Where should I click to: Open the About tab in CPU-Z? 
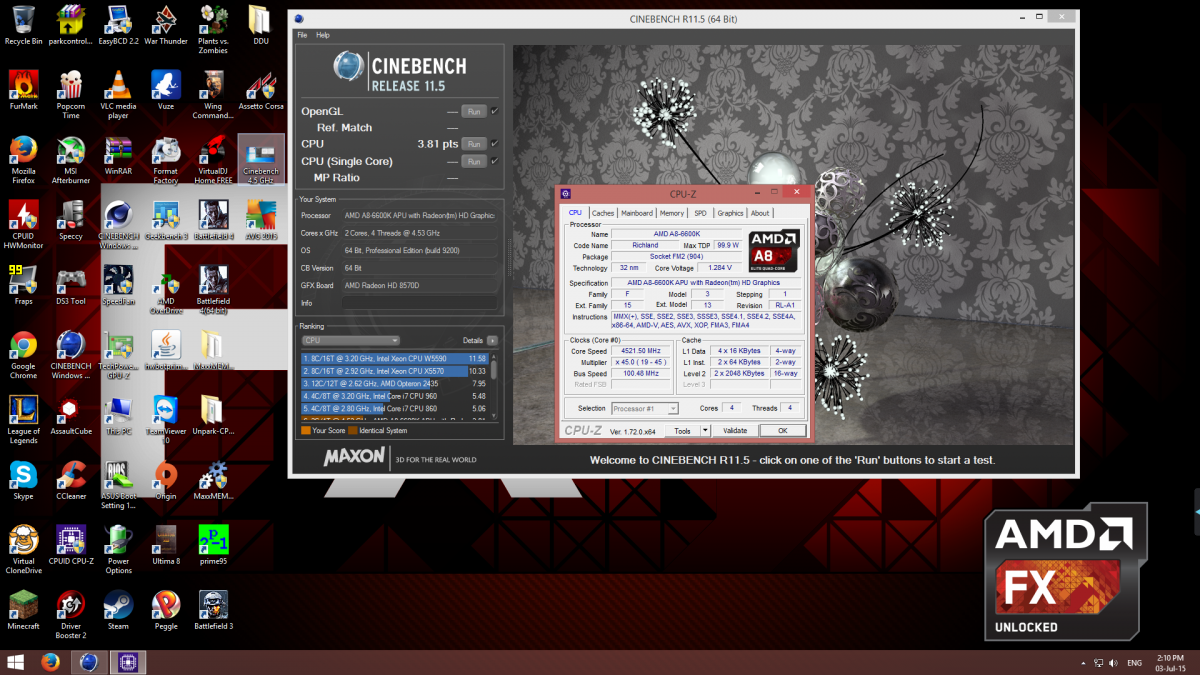(x=760, y=213)
